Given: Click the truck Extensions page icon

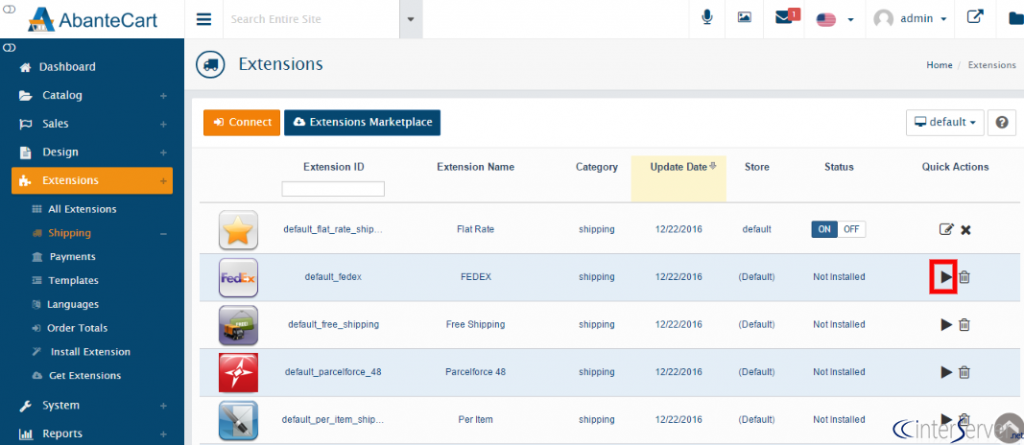Looking at the screenshot, I should [211, 65].
